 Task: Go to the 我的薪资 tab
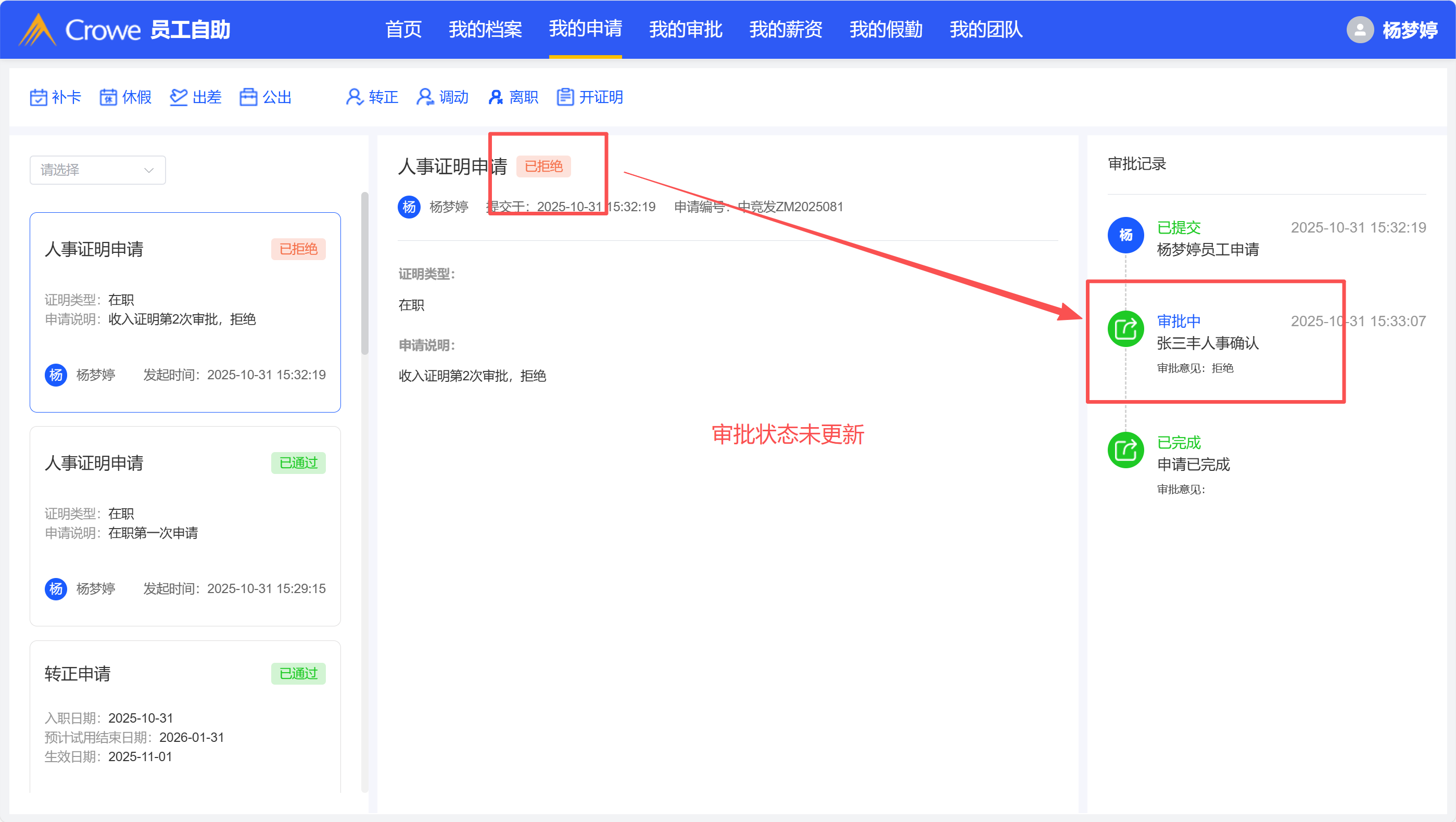[786, 29]
